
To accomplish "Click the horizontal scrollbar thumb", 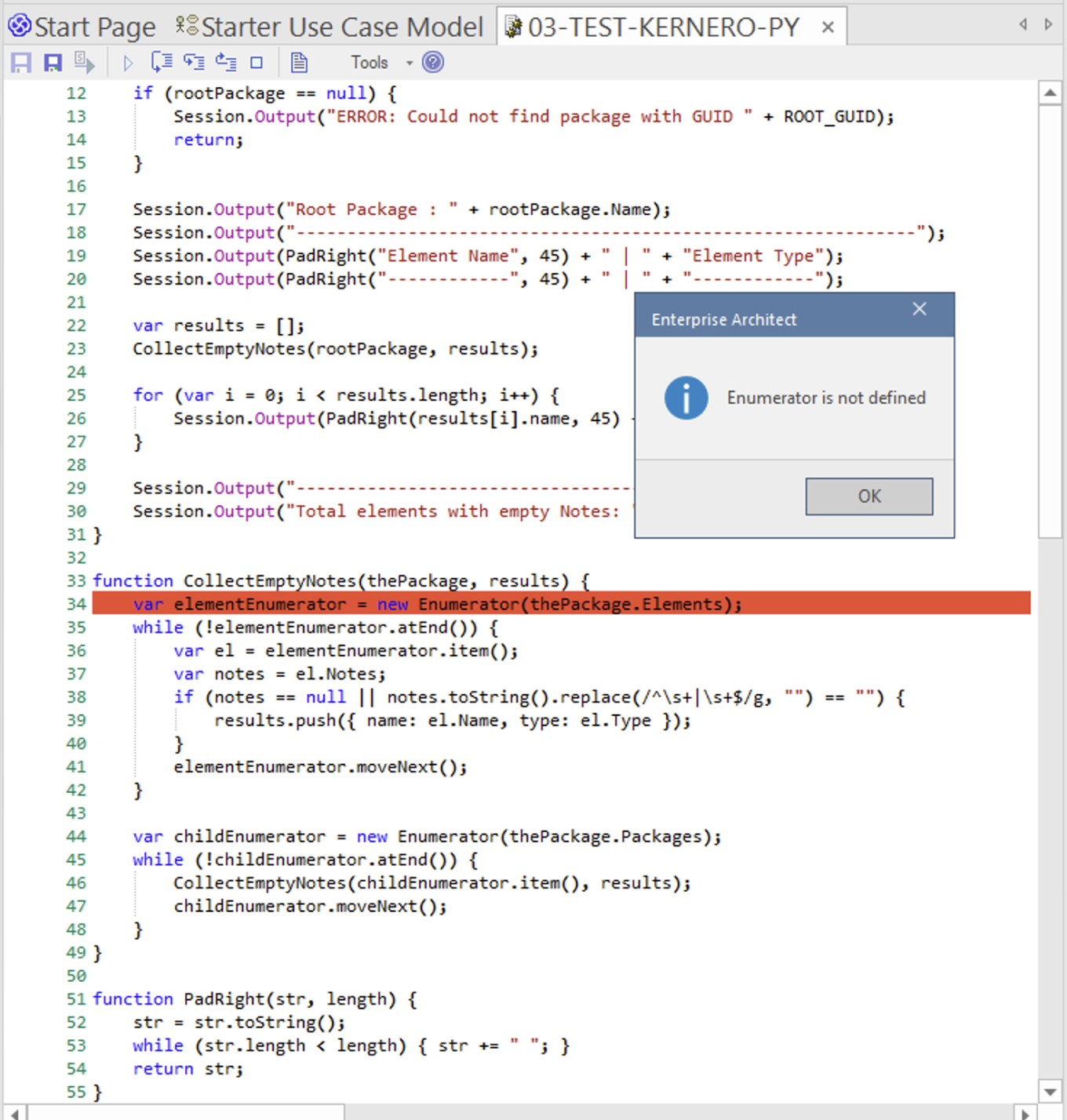I will (x=186, y=1113).
